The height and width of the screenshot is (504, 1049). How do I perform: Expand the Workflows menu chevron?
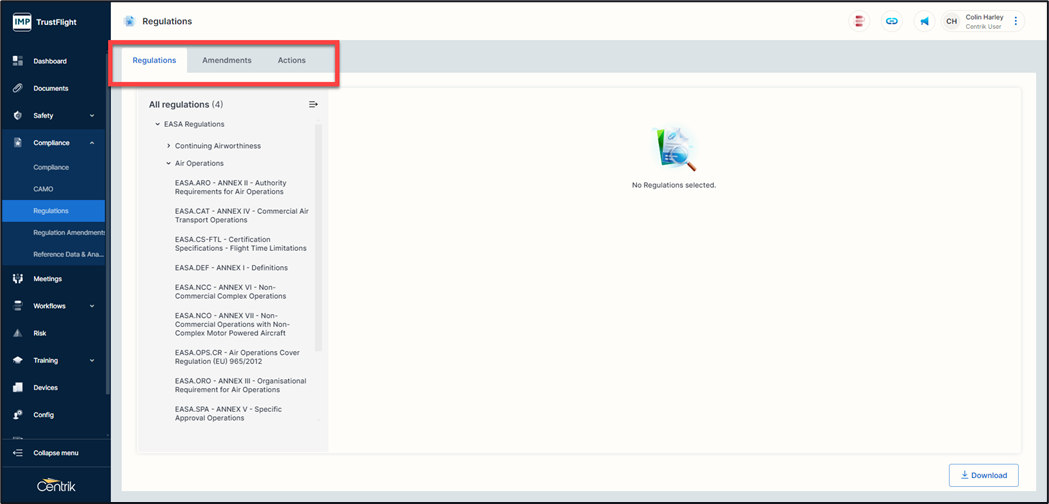92,306
